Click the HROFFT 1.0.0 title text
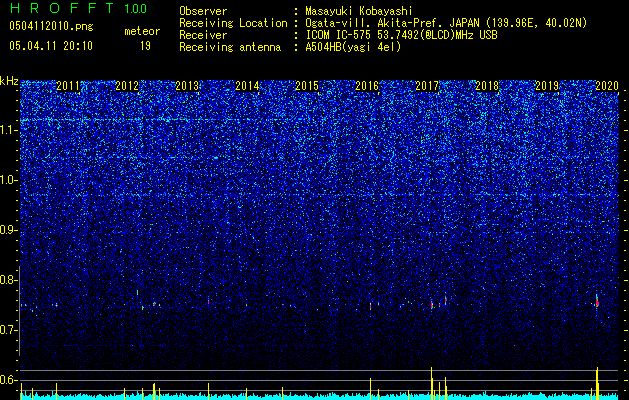The image size is (629, 400). click(x=79, y=8)
